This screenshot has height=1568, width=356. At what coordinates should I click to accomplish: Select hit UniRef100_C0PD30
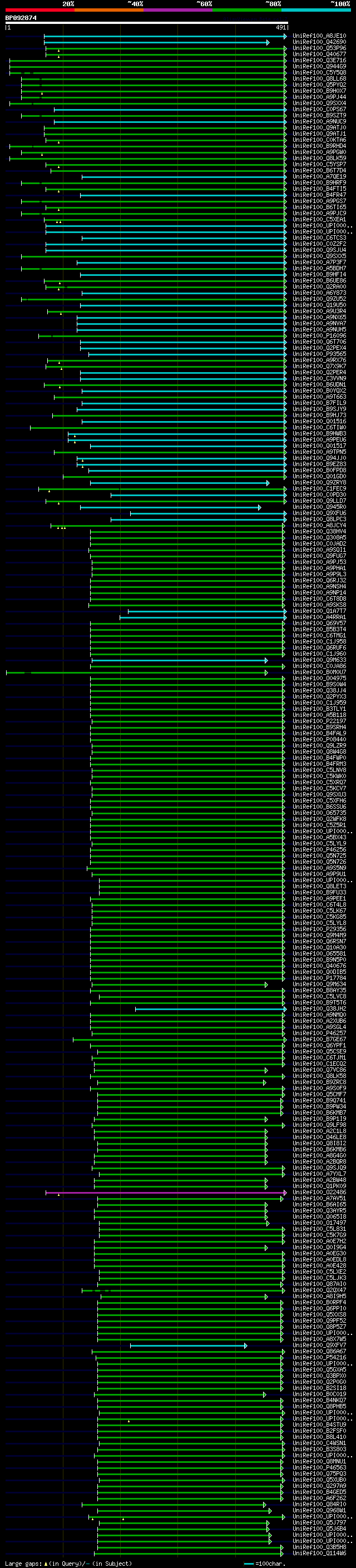(x=319, y=495)
